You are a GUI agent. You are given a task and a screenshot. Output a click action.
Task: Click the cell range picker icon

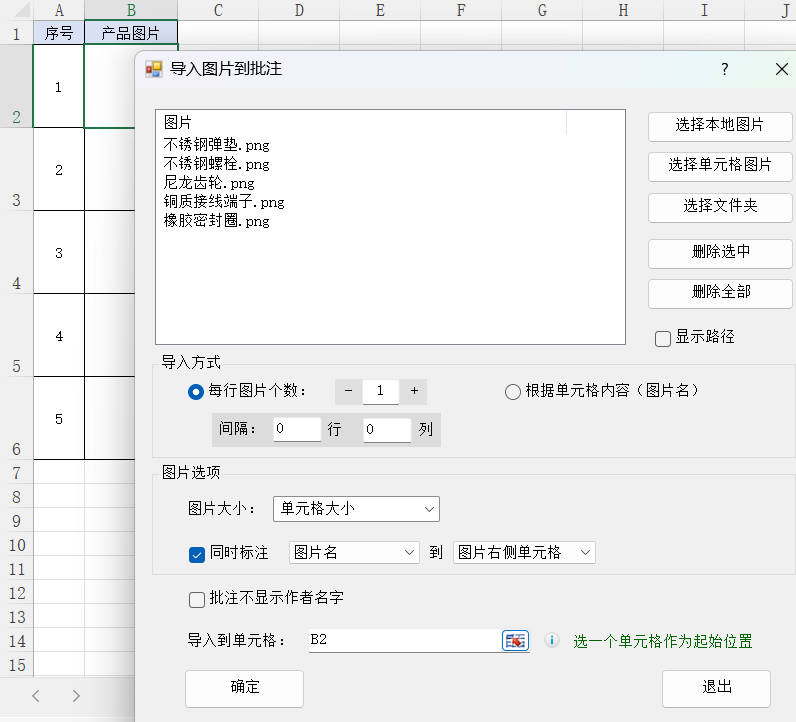[x=515, y=641]
